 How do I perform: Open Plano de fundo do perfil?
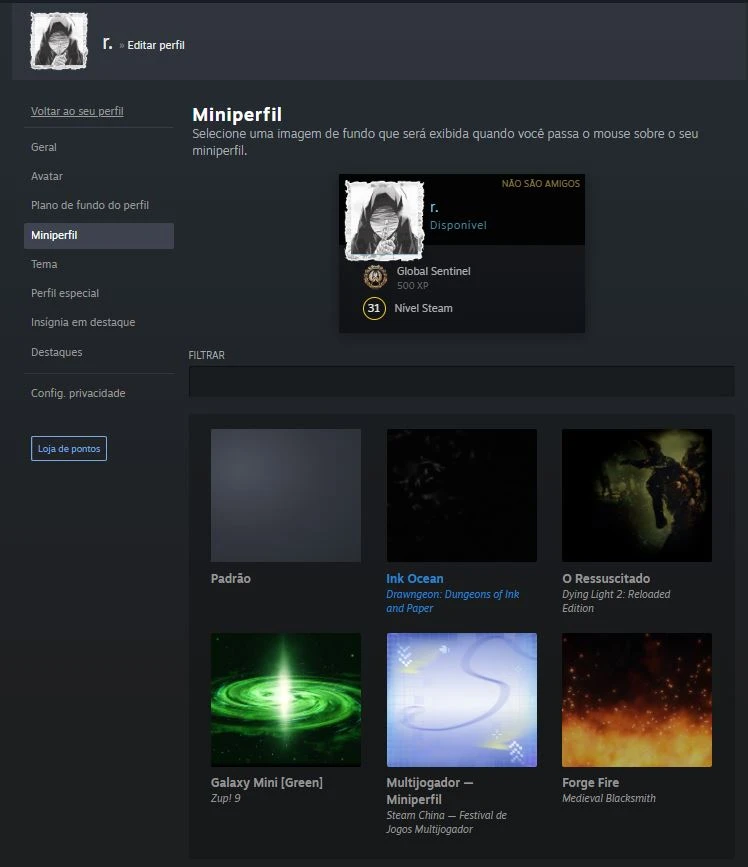point(90,205)
